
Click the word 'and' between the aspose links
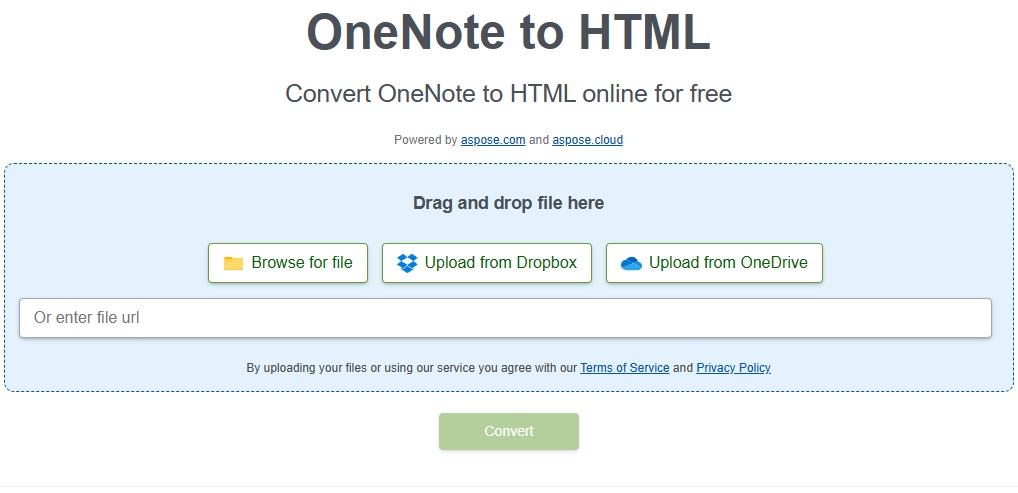pyautogui.click(x=539, y=140)
